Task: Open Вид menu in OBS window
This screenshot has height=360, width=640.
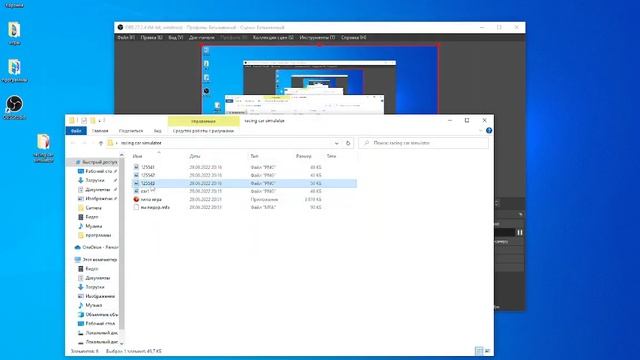Action: click(176, 38)
